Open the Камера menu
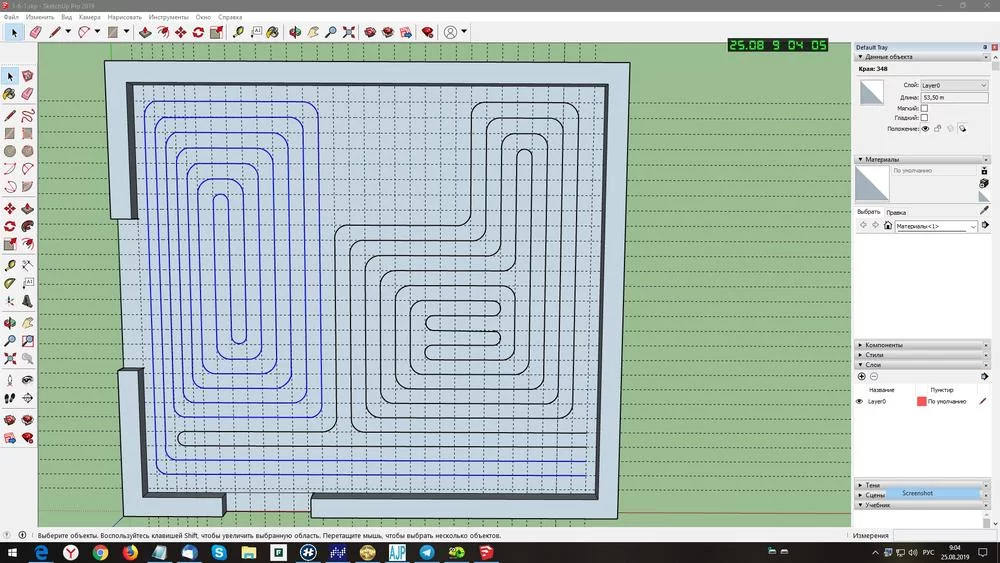1000x563 pixels. tap(89, 17)
